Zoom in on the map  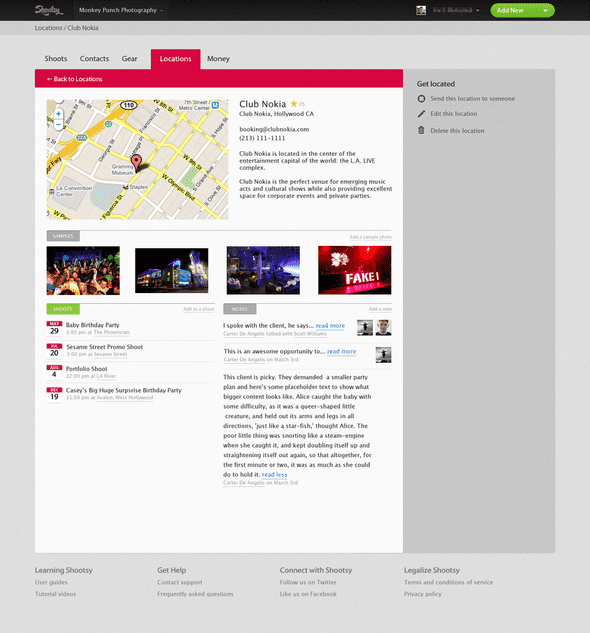pyautogui.click(x=59, y=114)
